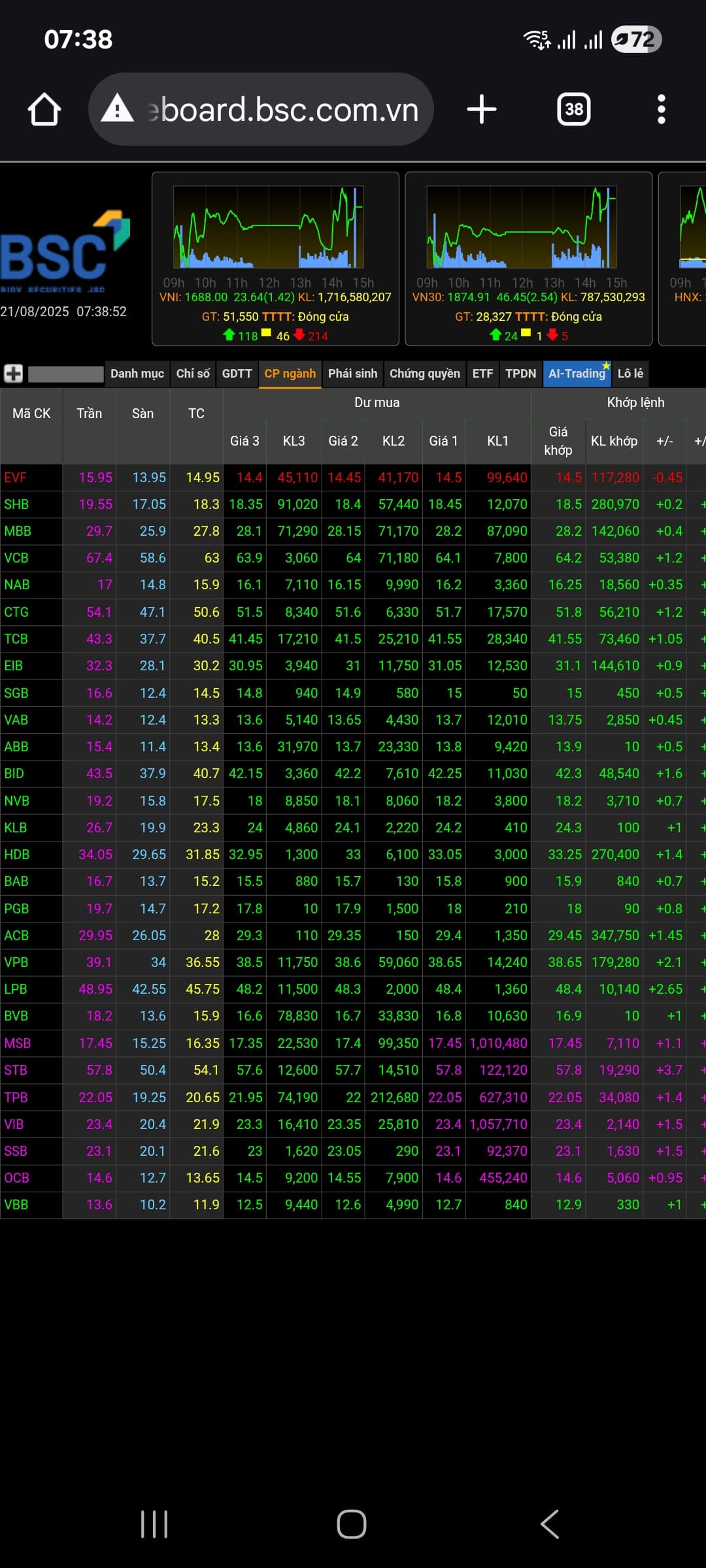Select the STB stock code

pos(16,1070)
